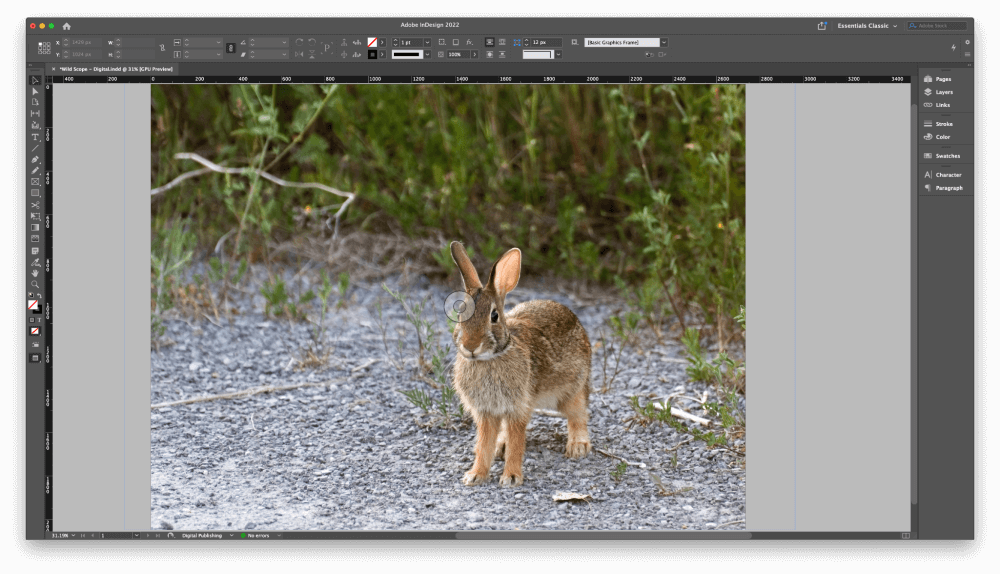Select the Gap tool
Screen dimensions: 1000x574
pos(35,114)
